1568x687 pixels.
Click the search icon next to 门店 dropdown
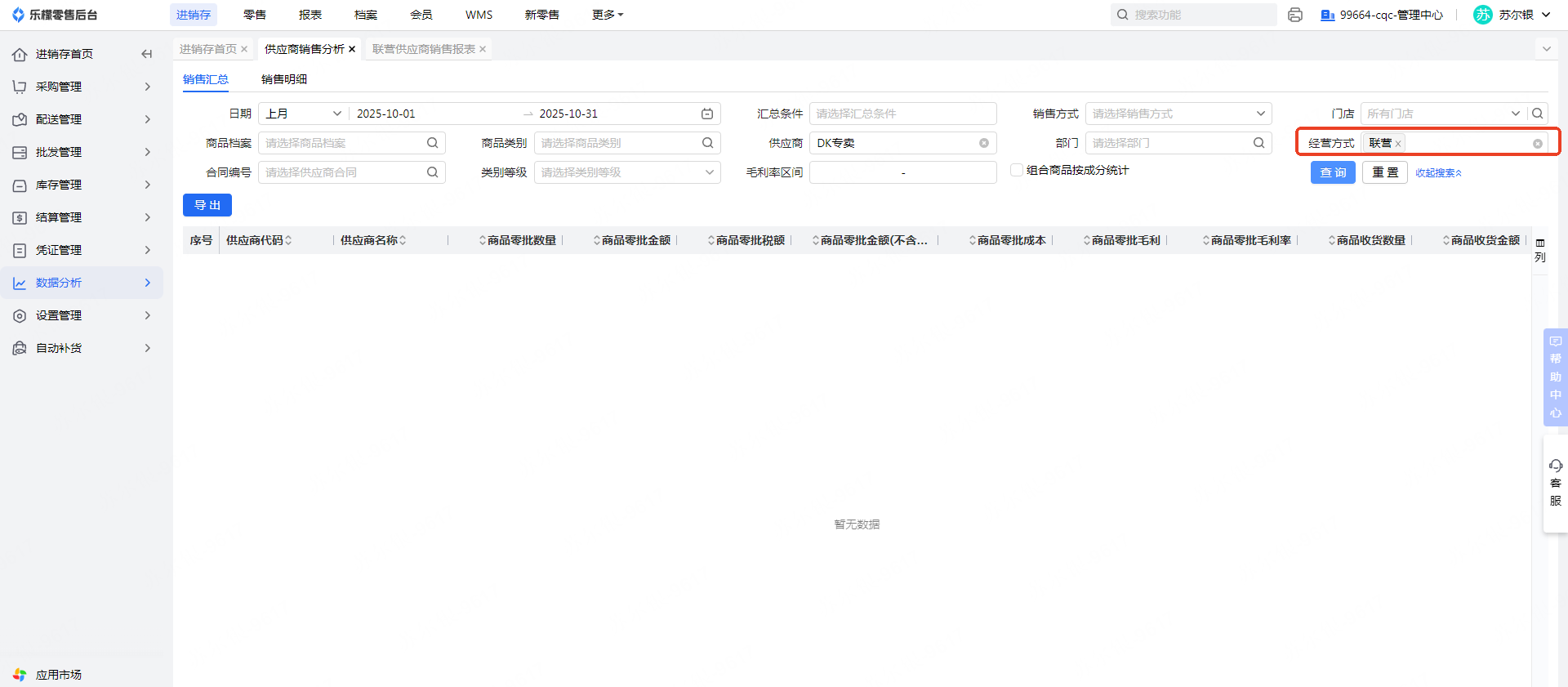pyautogui.click(x=1538, y=114)
